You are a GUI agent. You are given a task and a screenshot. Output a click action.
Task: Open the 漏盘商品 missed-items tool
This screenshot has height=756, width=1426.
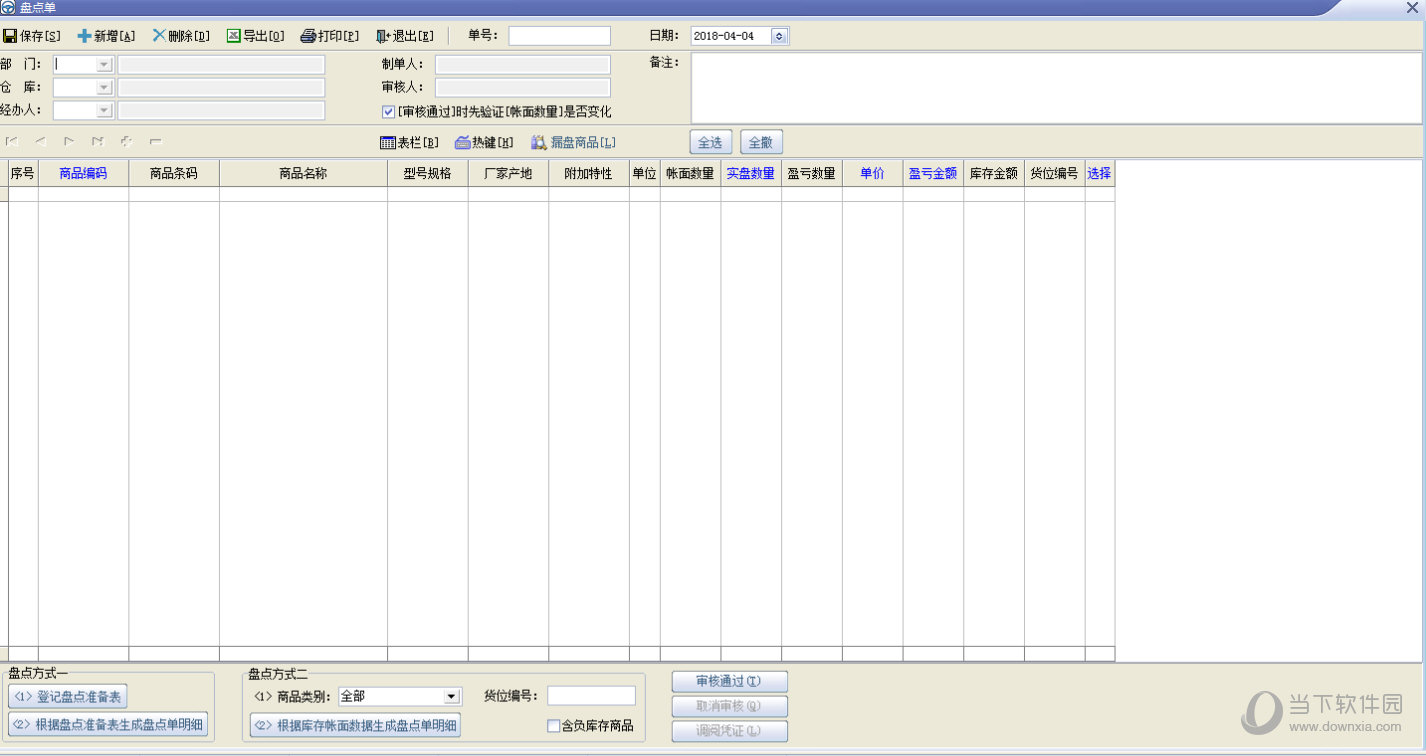(x=573, y=143)
